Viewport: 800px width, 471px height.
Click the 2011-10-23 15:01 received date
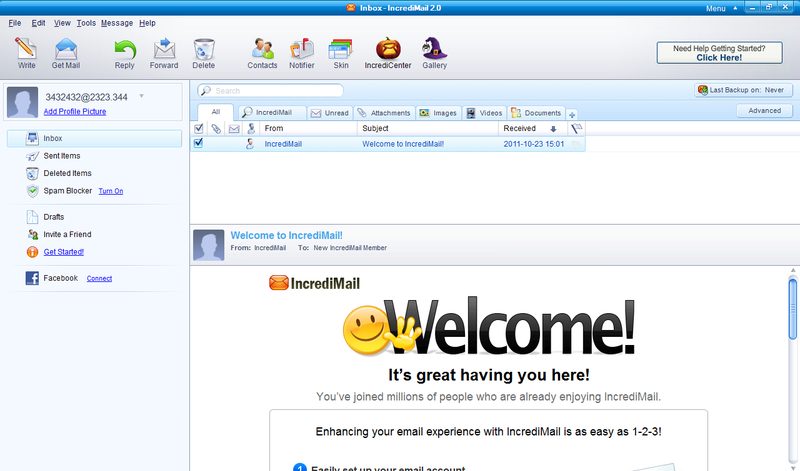click(534, 144)
